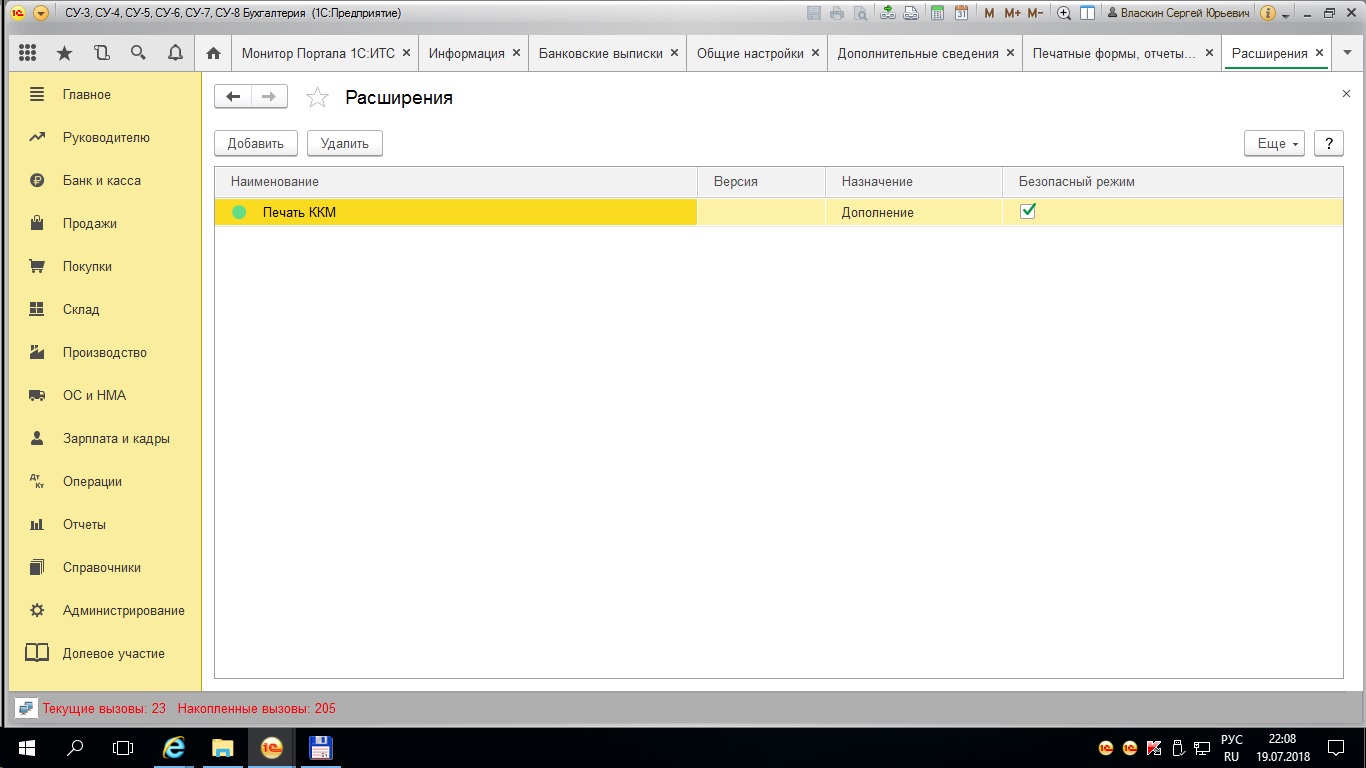The image size is (1366, 768).
Task: Click the Версия column header
Action: 762,181
